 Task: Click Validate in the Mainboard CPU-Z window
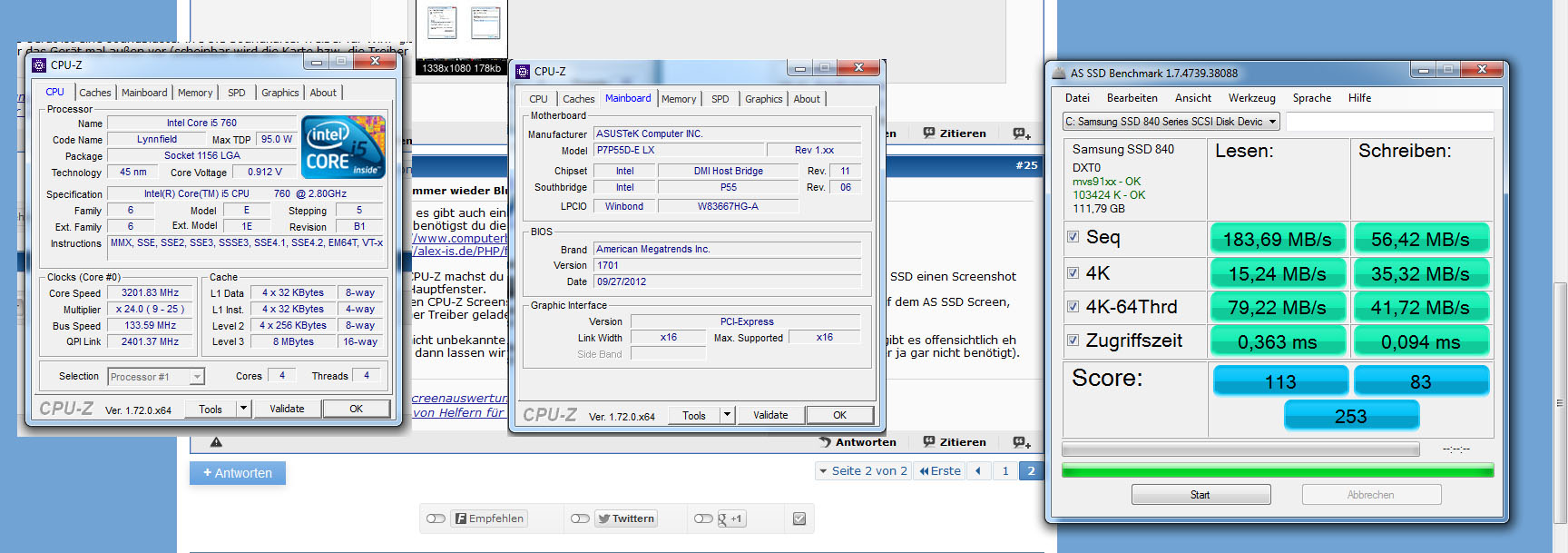coord(770,415)
